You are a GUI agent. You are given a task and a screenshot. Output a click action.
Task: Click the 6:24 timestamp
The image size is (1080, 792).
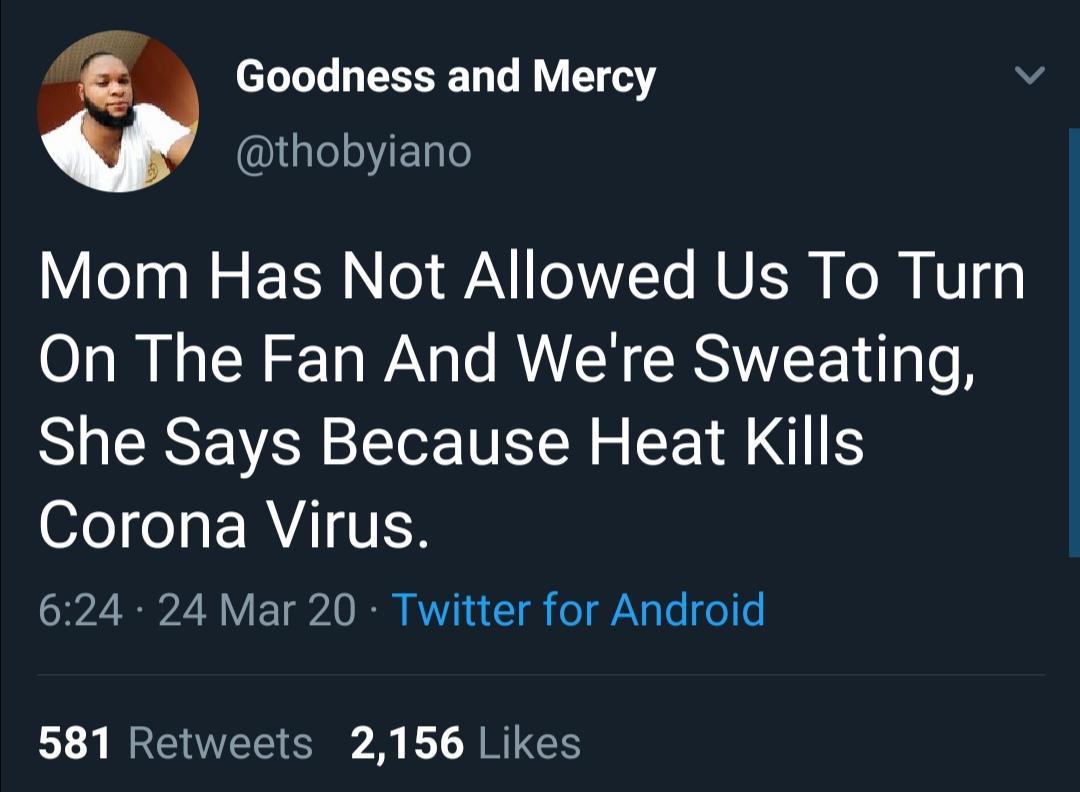tap(80, 610)
